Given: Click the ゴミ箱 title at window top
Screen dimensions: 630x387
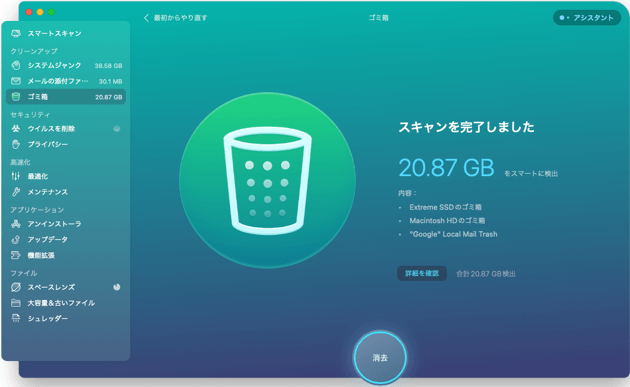Looking at the screenshot, I should pos(378,18).
